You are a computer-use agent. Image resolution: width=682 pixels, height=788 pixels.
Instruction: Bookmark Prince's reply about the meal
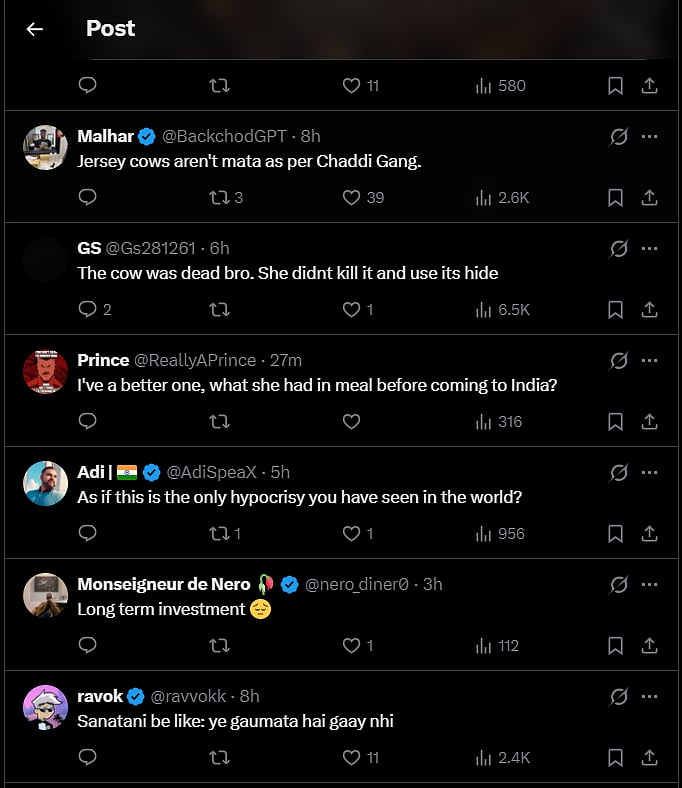616,422
